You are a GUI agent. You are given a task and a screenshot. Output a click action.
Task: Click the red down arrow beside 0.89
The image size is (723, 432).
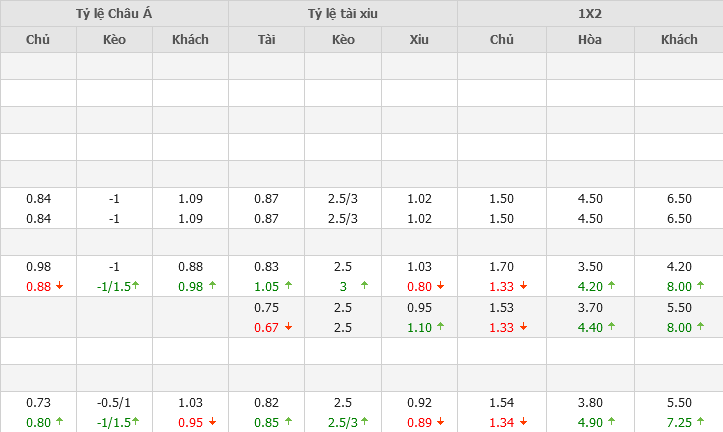[442, 420]
